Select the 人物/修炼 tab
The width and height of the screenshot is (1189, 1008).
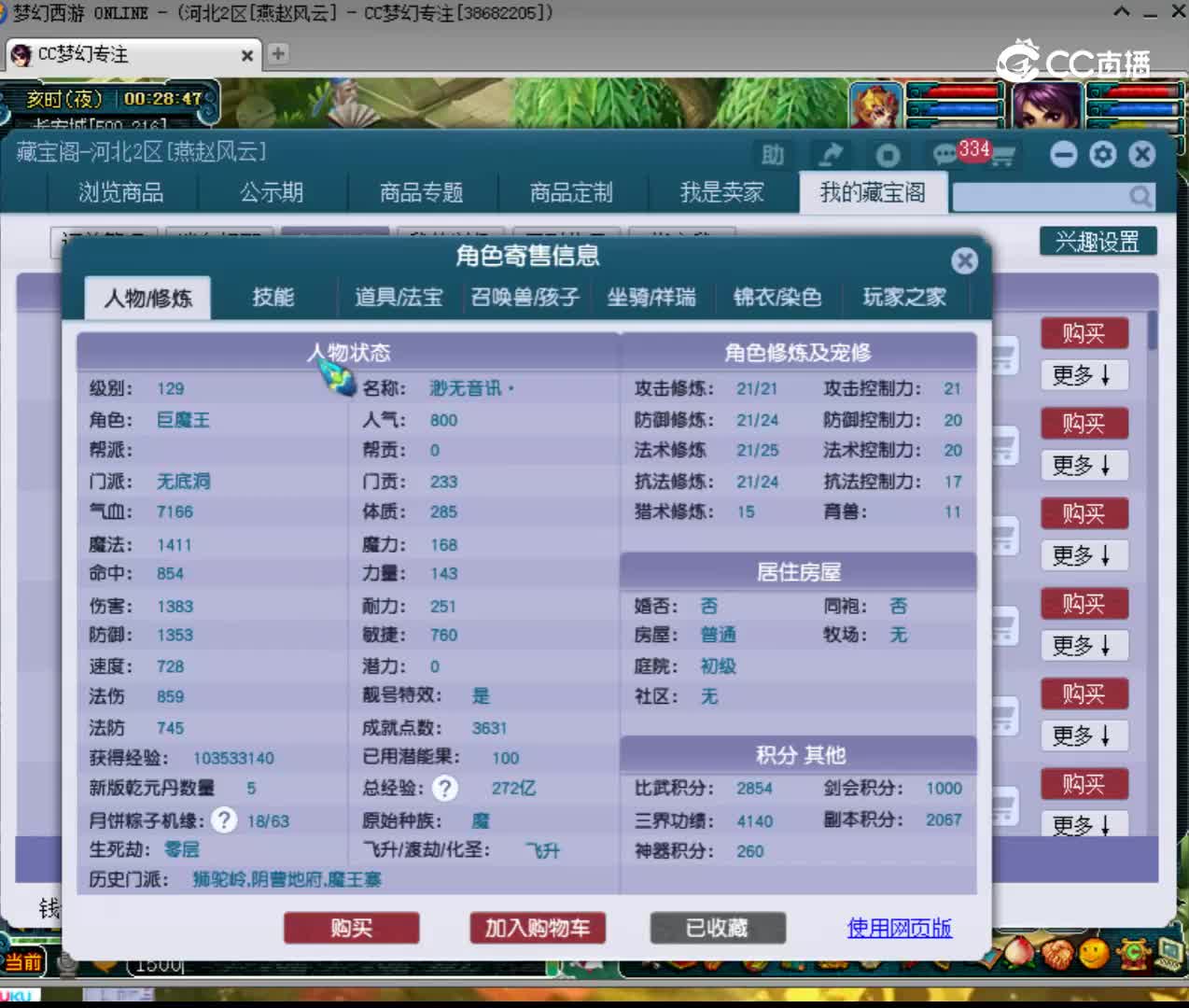pyautogui.click(x=147, y=298)
